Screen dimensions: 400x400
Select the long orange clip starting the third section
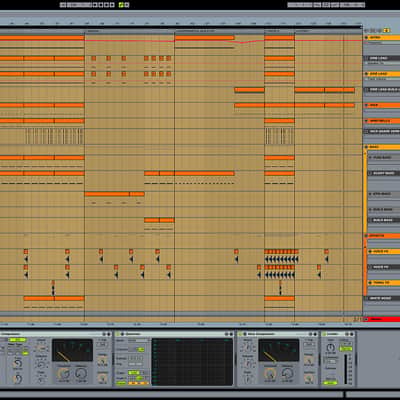(205, 38)
